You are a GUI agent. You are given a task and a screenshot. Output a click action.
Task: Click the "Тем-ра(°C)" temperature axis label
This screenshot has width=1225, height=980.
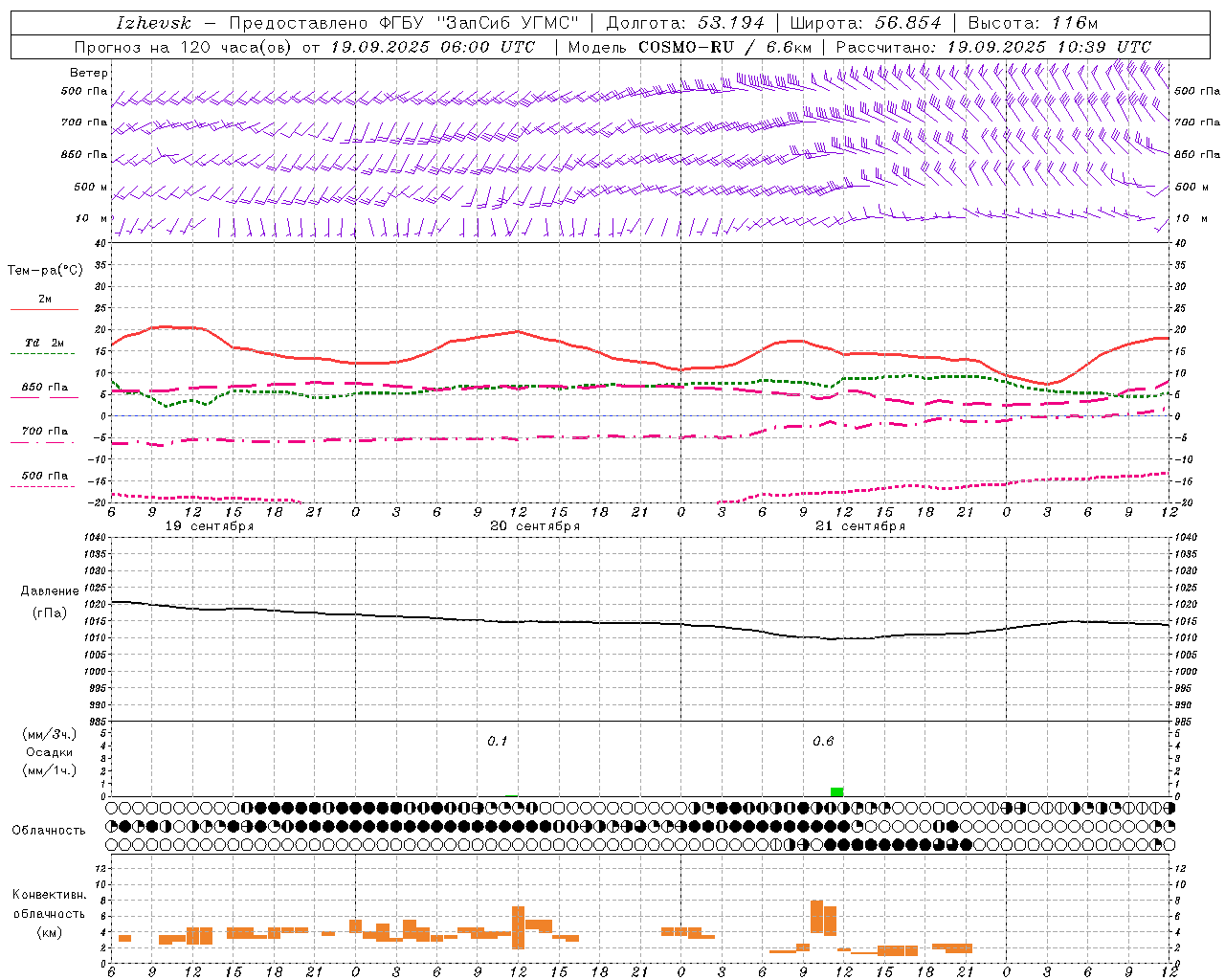[x=45, y=271]
